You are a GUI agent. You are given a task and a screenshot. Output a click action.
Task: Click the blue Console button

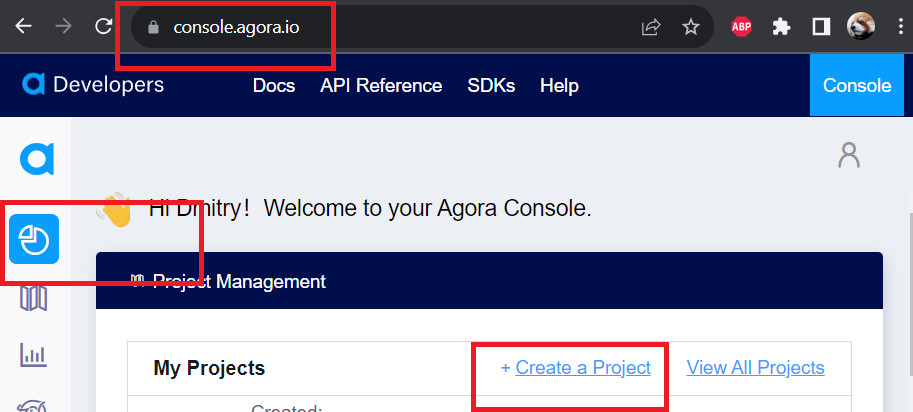[857, 86]
